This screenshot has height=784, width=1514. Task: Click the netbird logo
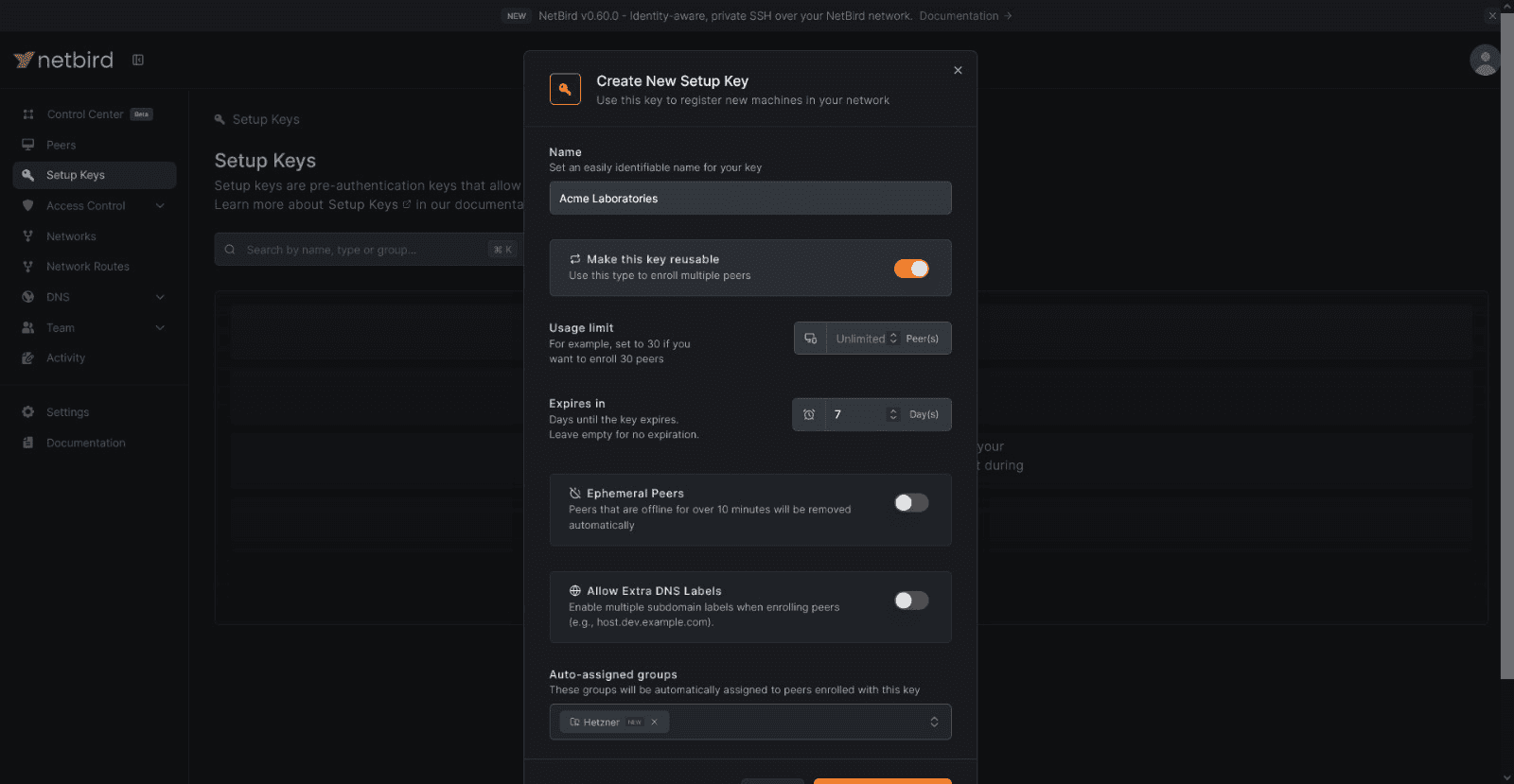63,61
